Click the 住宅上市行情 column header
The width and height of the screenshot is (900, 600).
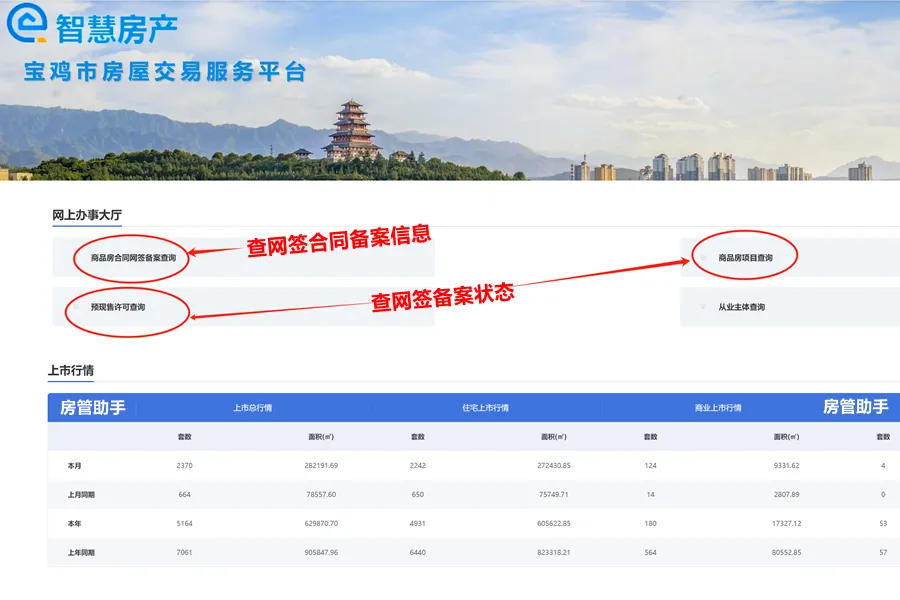point(485,408)
